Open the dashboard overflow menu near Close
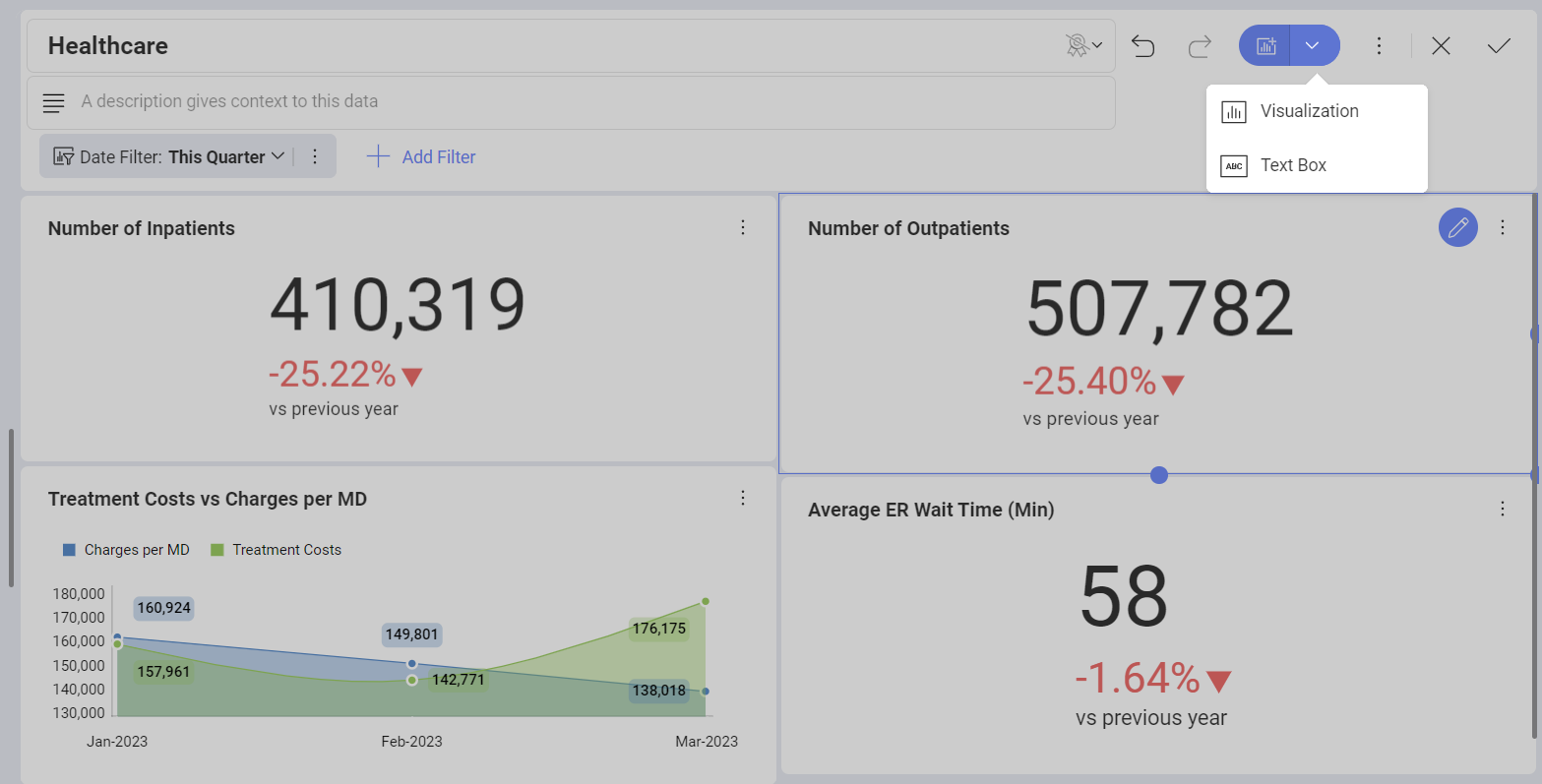This screenshot has height=784, width=1542. click(x=1379, y=46)
